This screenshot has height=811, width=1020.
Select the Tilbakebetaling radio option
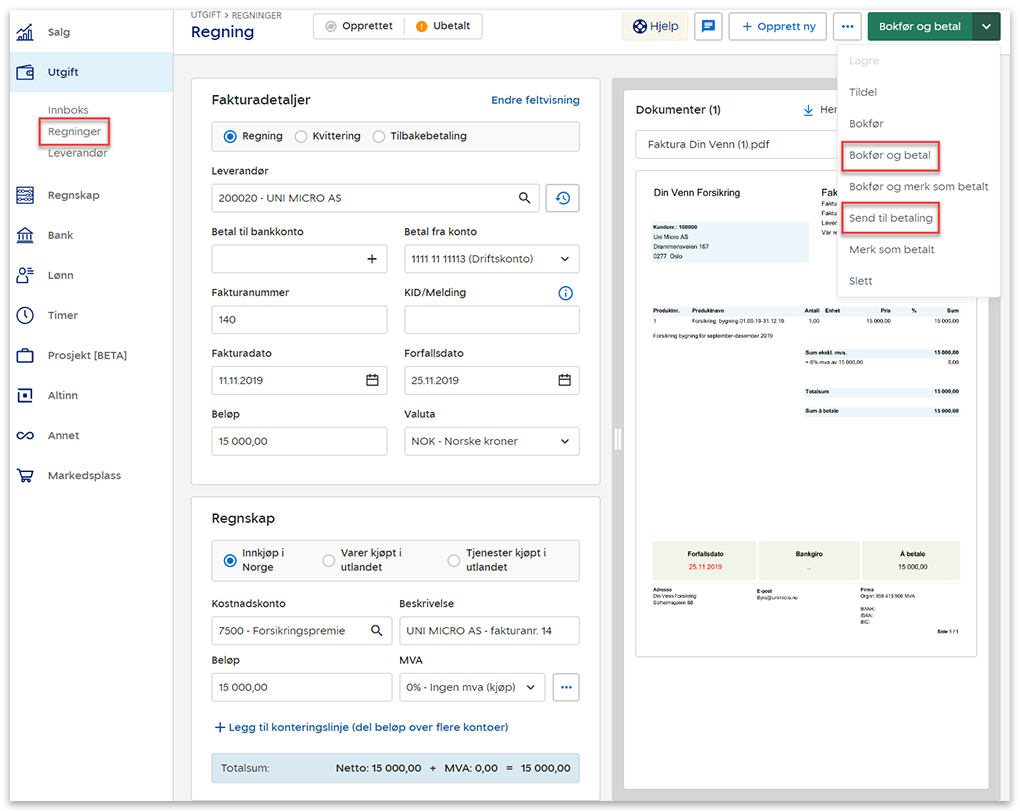pyautogui.click(x=379, y=136)
